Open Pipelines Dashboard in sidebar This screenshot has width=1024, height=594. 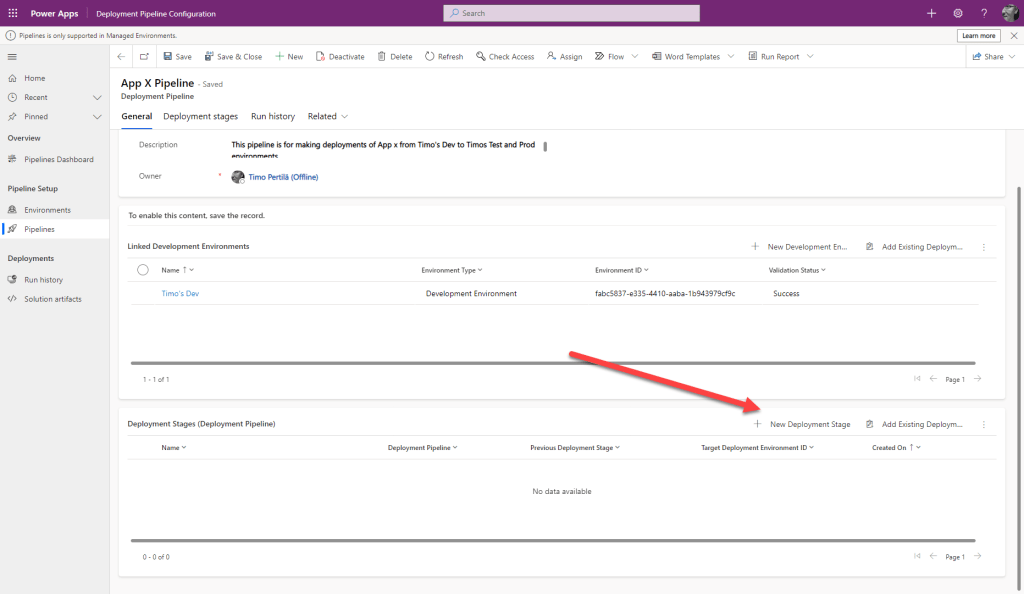pyautogui.click(x=59, y=159)
